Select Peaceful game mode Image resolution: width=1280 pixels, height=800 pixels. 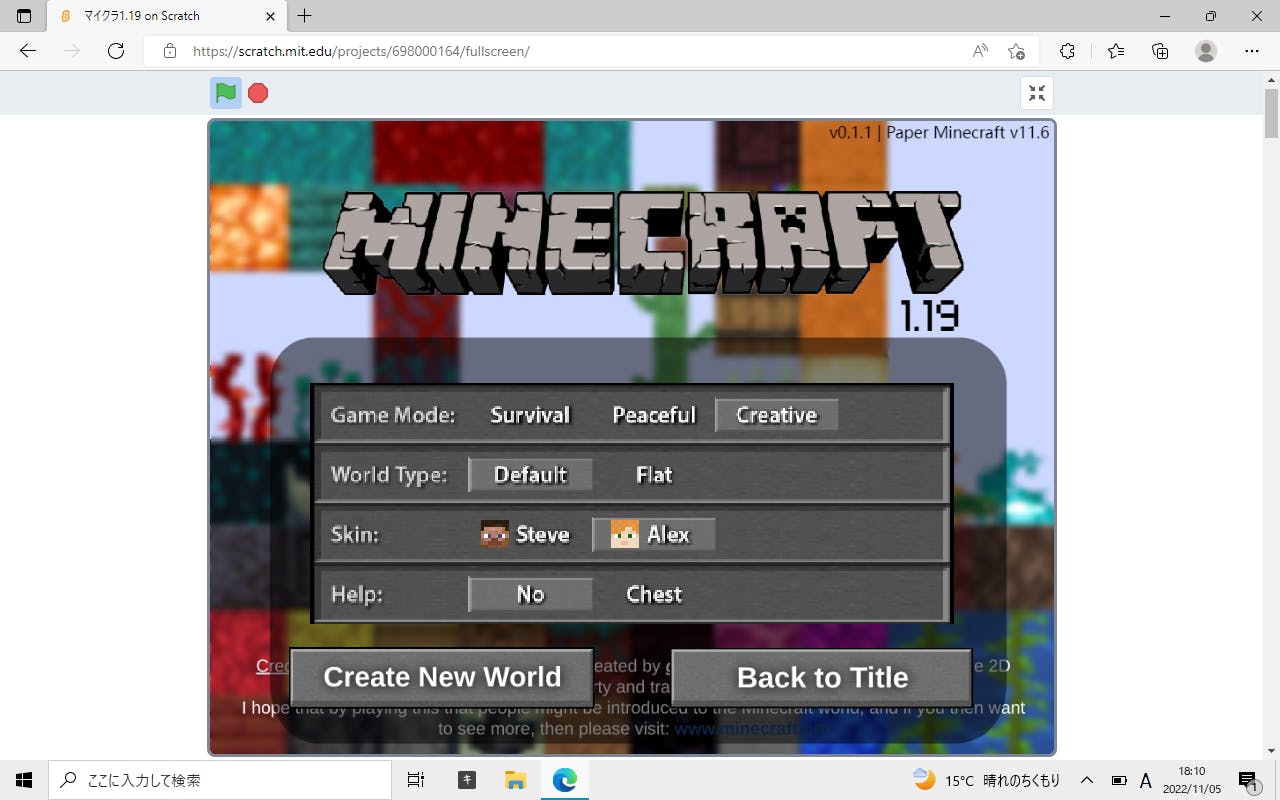point(654,415)
